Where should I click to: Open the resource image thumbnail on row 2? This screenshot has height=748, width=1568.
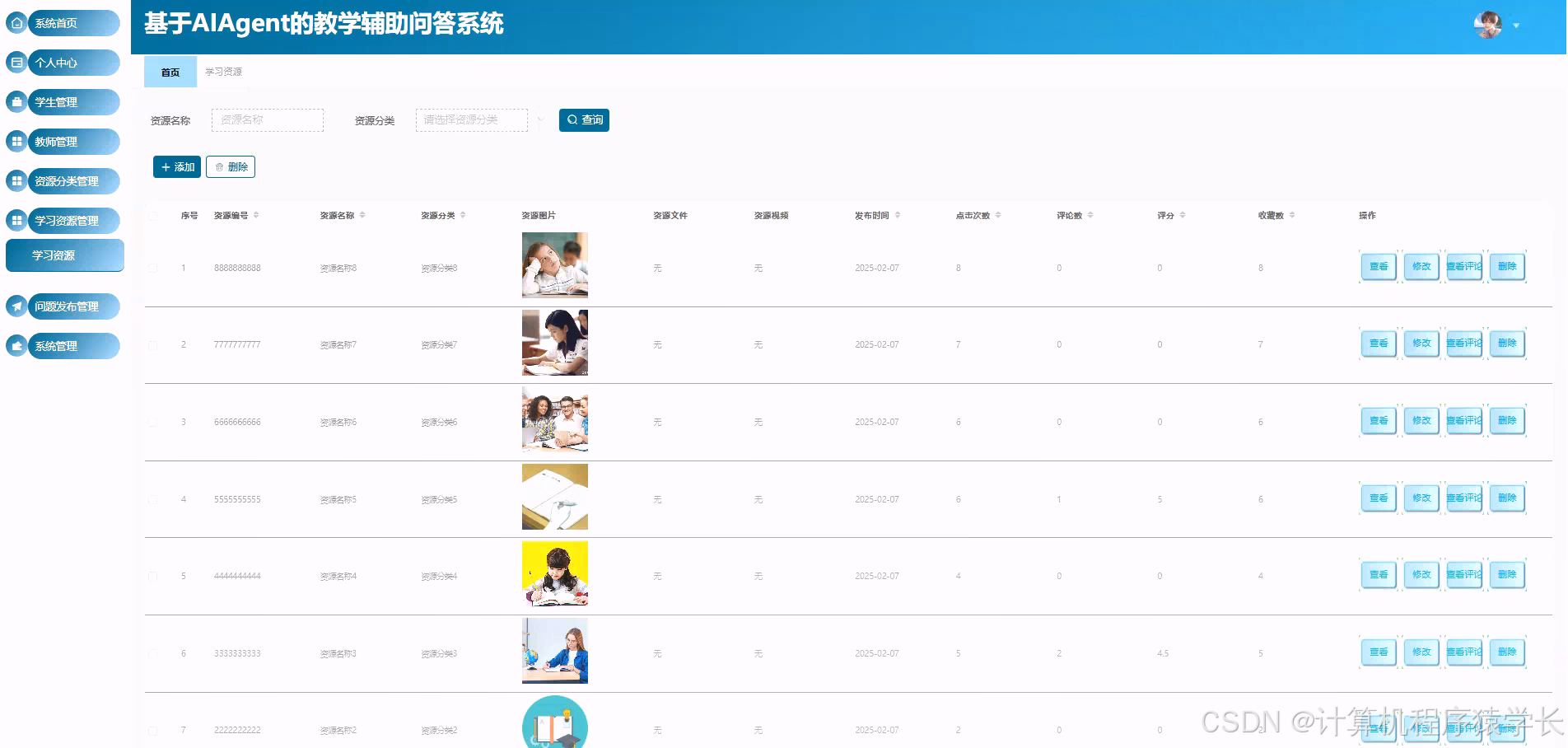click(554, 343)
